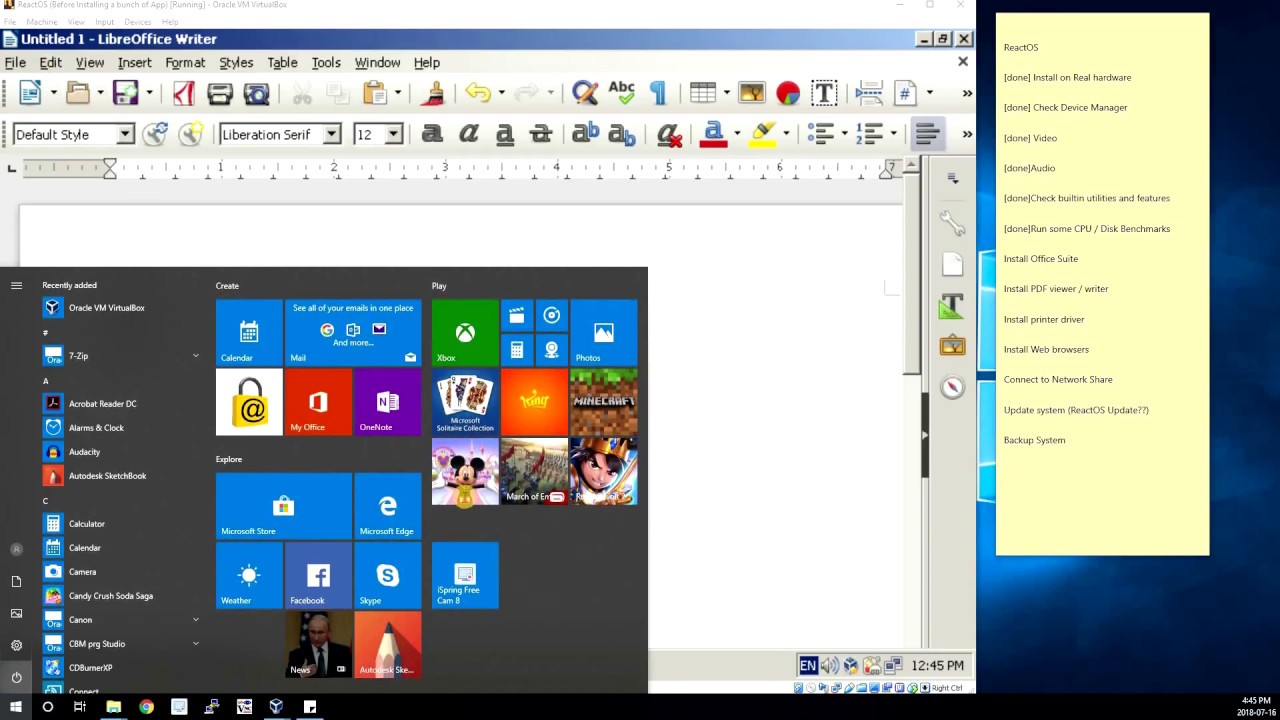Open the highlighting color dropdown arrow
The width and height of the screenshot is (1280, 720).
pyautogui.click(x=786, y=134)
